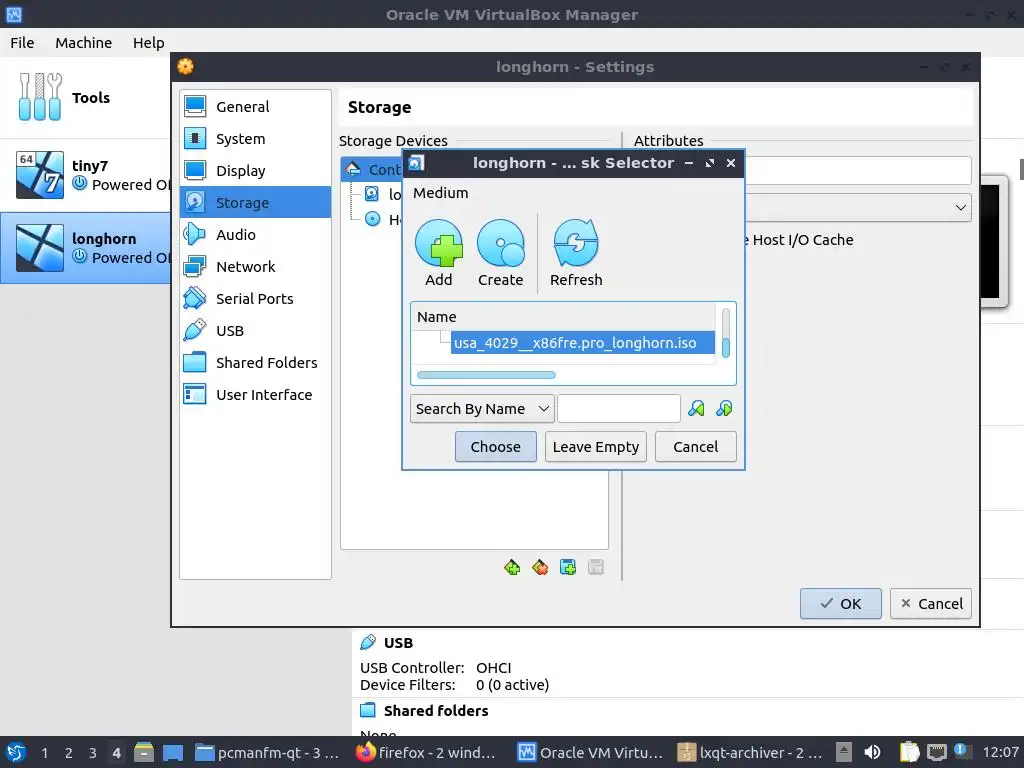Click the add storage controller icon

point(512,568)
